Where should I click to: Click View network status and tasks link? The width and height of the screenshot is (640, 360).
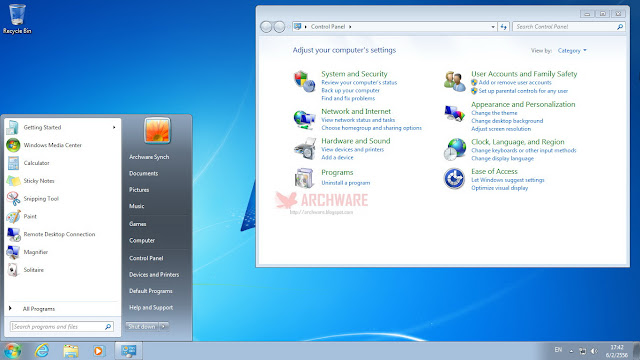358,120
